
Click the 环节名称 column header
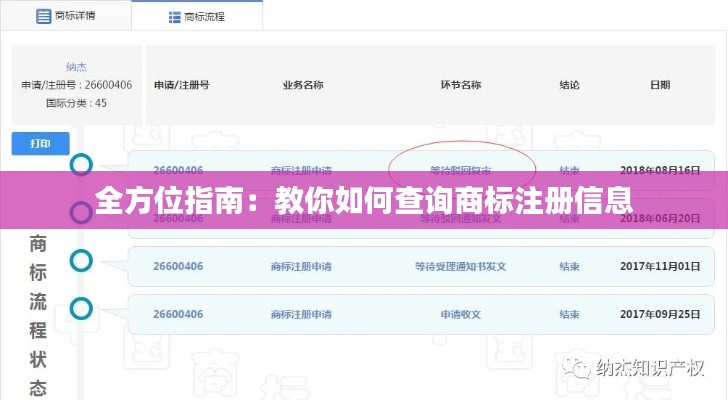click(x=461, y=85)
